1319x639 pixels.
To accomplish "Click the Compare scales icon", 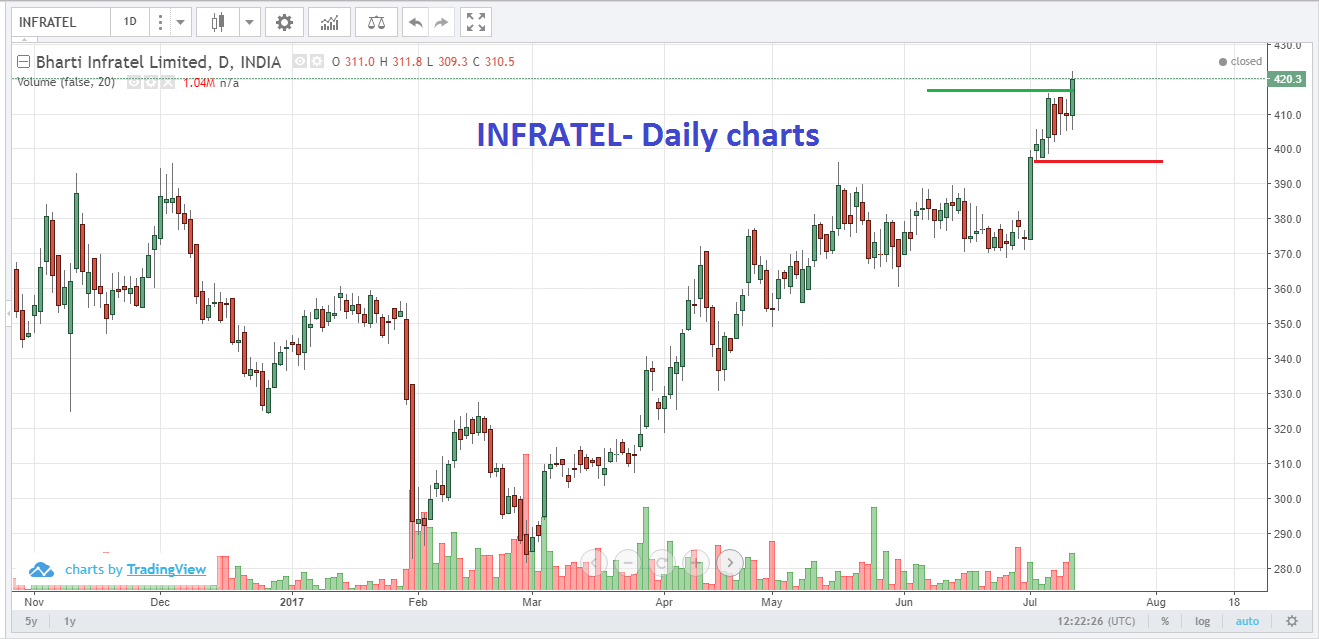I will (x=376, y=21).
